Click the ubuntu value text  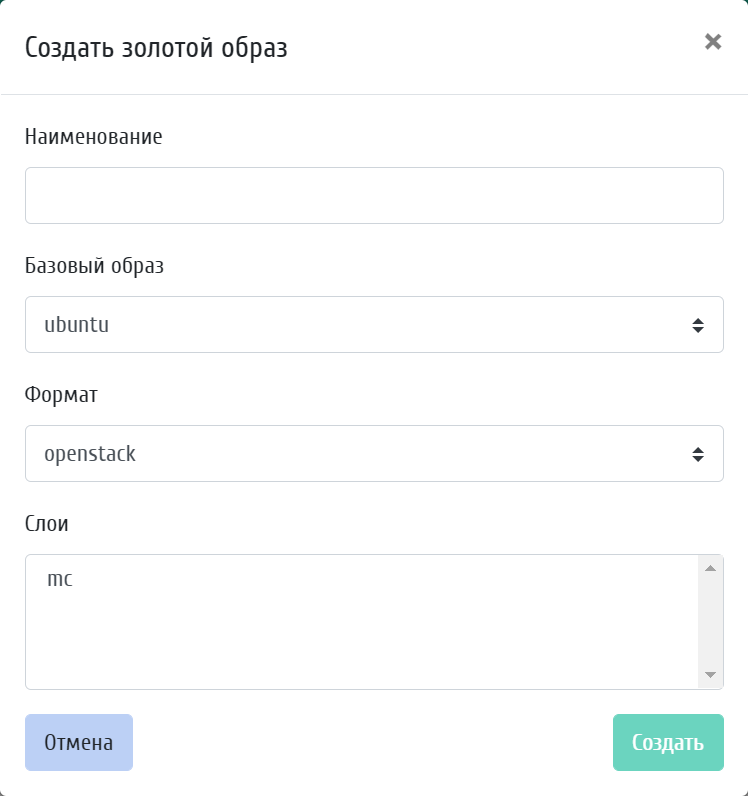pyautogui.click(x=76, y=325)
